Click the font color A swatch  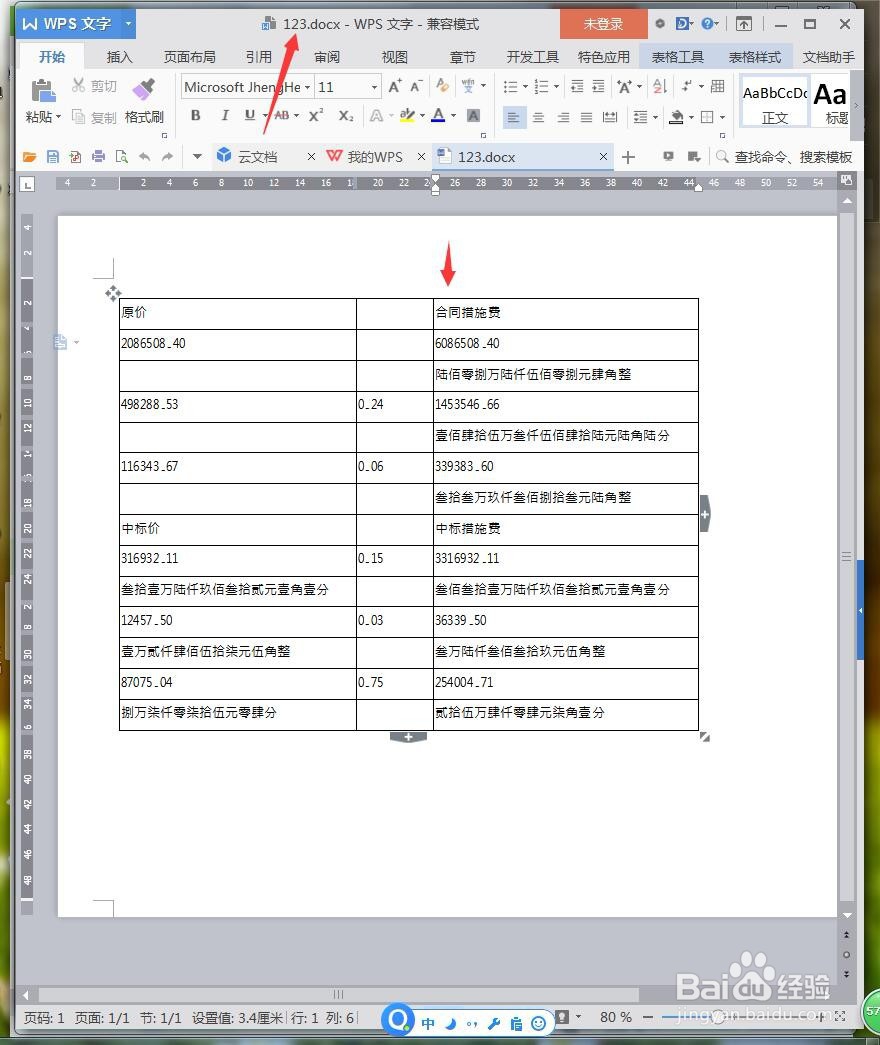(438, 116)
